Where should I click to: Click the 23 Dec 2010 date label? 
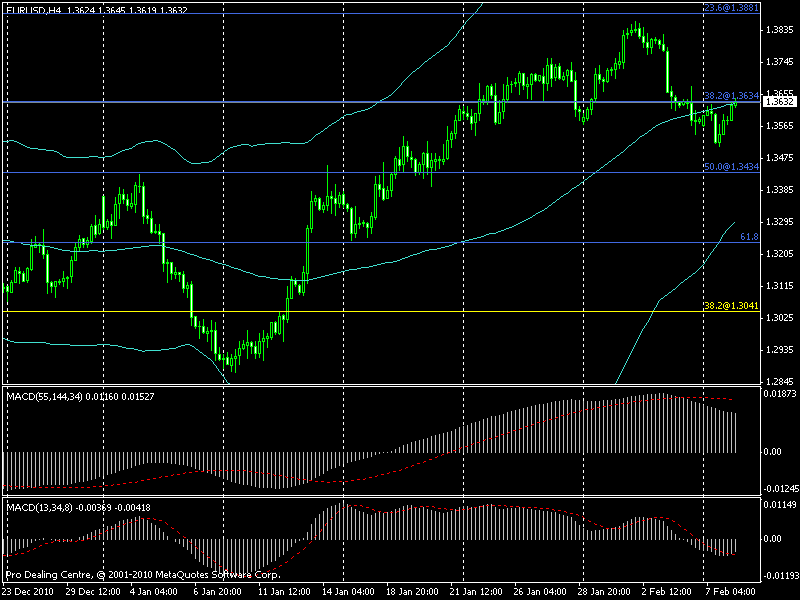pos(27,592)
